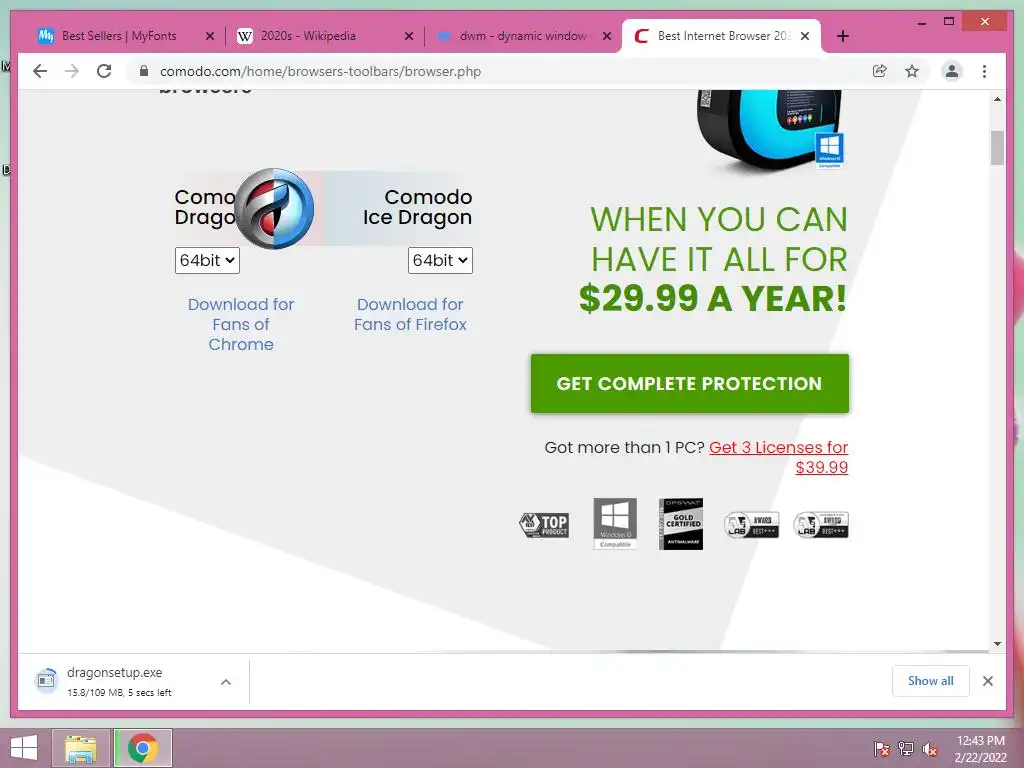The image size is (1024, 768).
Task: Click Download for Fans of Firefox
Action: (x=410, y=314)
